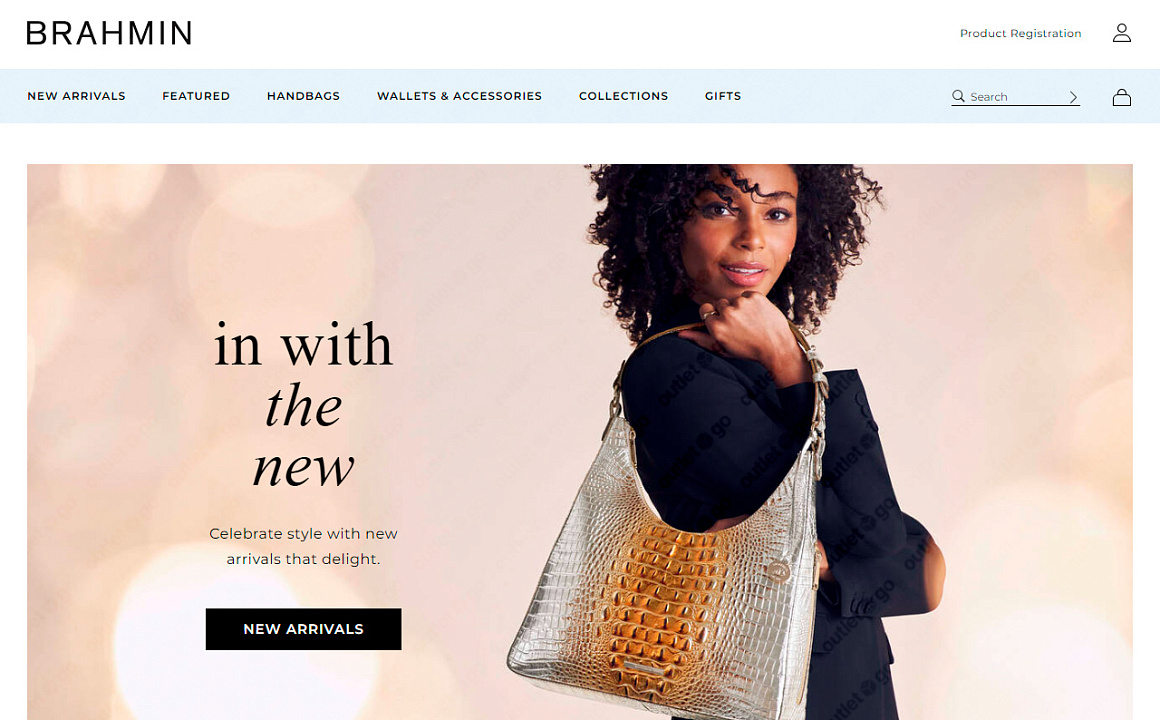Screen dimensions: 1160x720
Task: Open the user account icon
Action: point(1122,33)
